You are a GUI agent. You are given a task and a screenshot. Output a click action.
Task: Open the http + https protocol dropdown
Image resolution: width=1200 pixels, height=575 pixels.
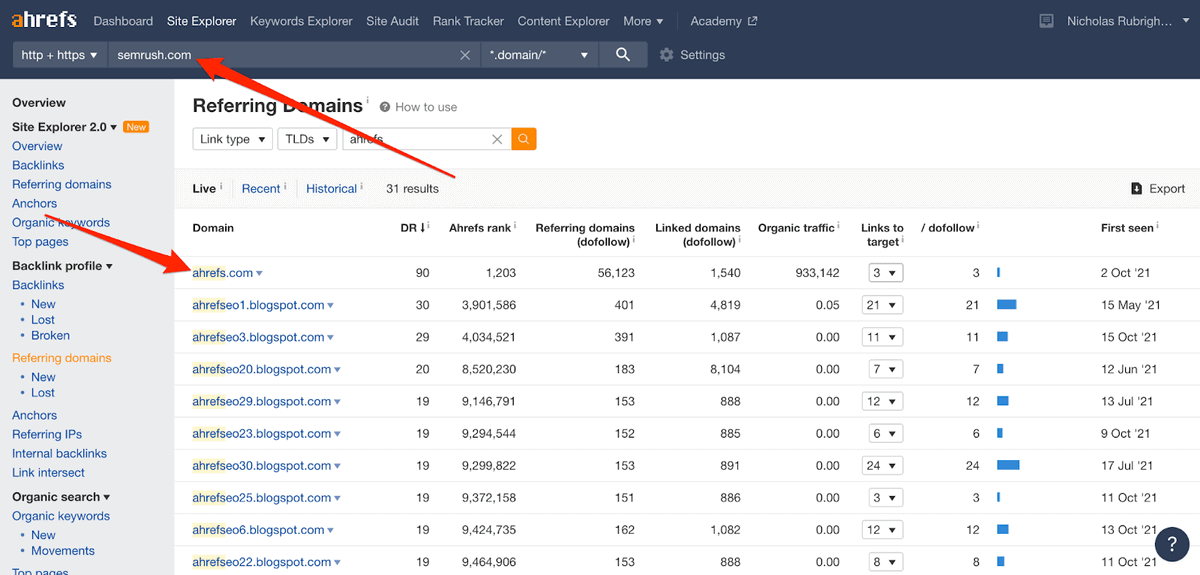60,55
